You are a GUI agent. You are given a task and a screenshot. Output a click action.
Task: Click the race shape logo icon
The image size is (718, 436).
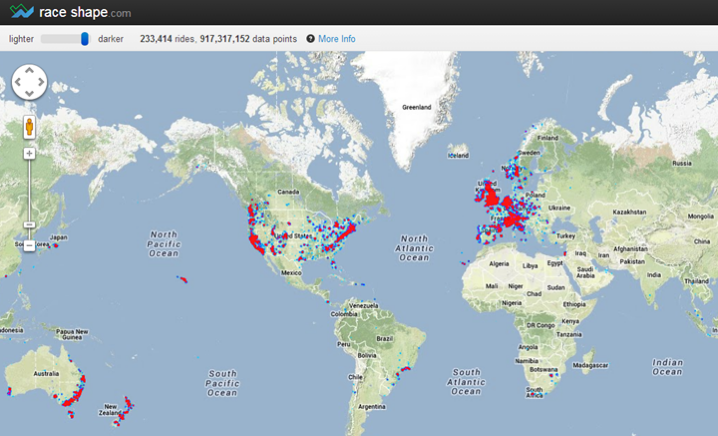[x=21, y=12]
